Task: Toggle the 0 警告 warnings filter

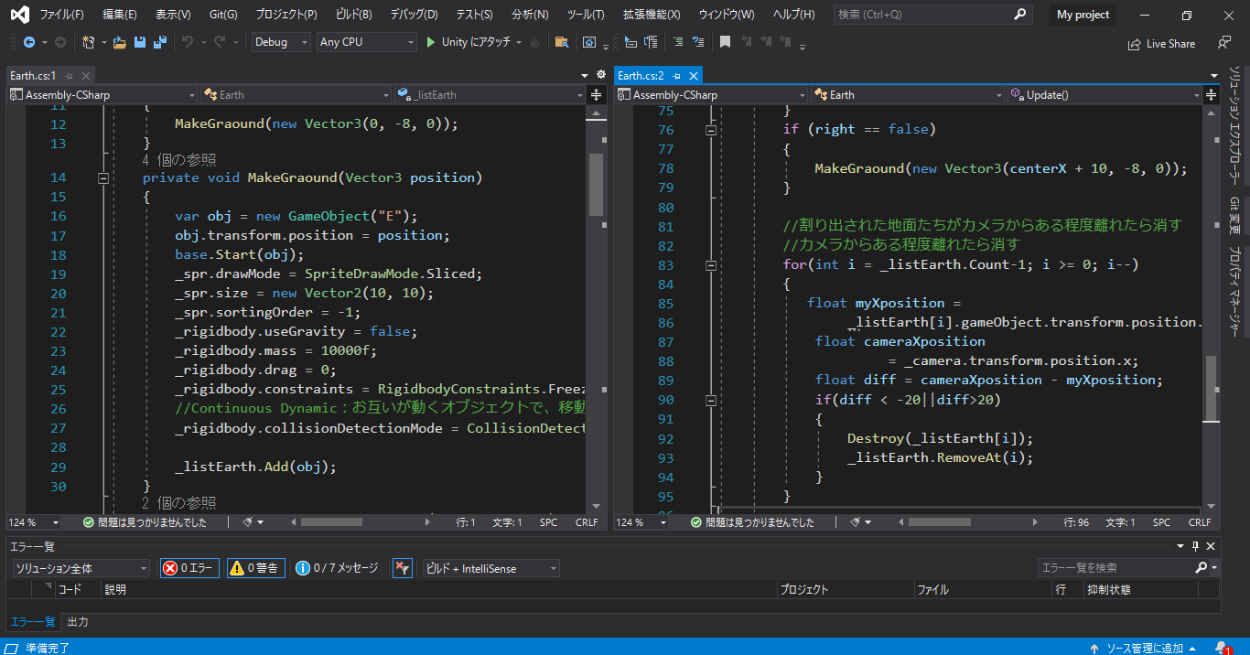Action: pos(256,568)
